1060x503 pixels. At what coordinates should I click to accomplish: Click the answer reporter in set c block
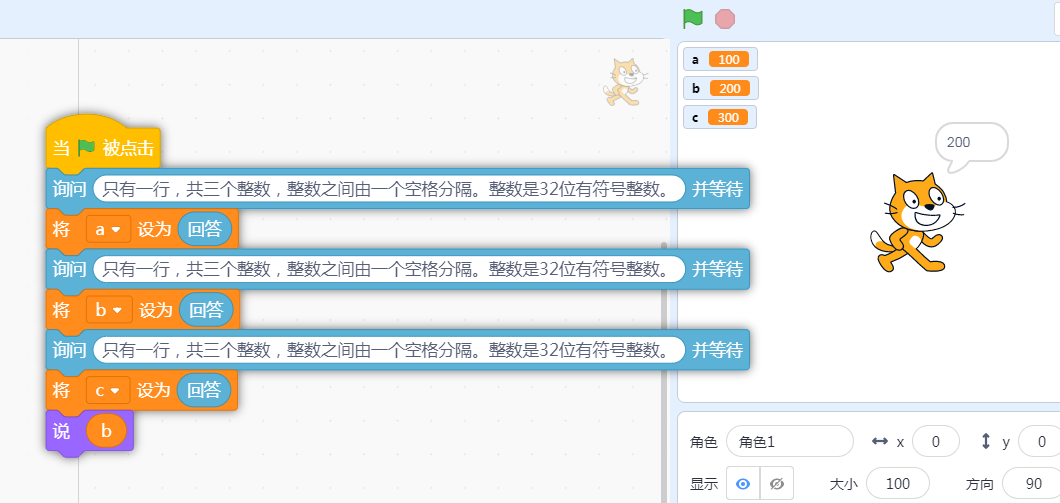tap(204, 391)
